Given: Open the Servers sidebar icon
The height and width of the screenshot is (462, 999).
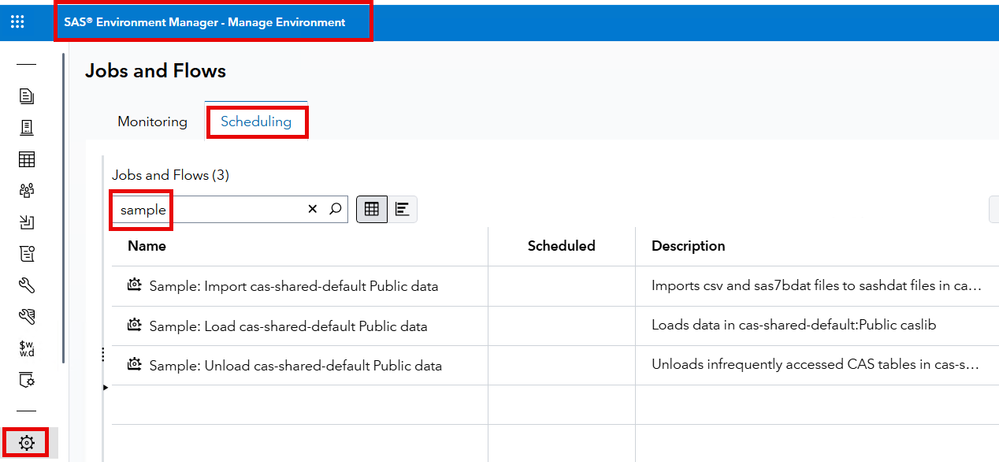Looking at the screenshot, I should click(27, 128).
